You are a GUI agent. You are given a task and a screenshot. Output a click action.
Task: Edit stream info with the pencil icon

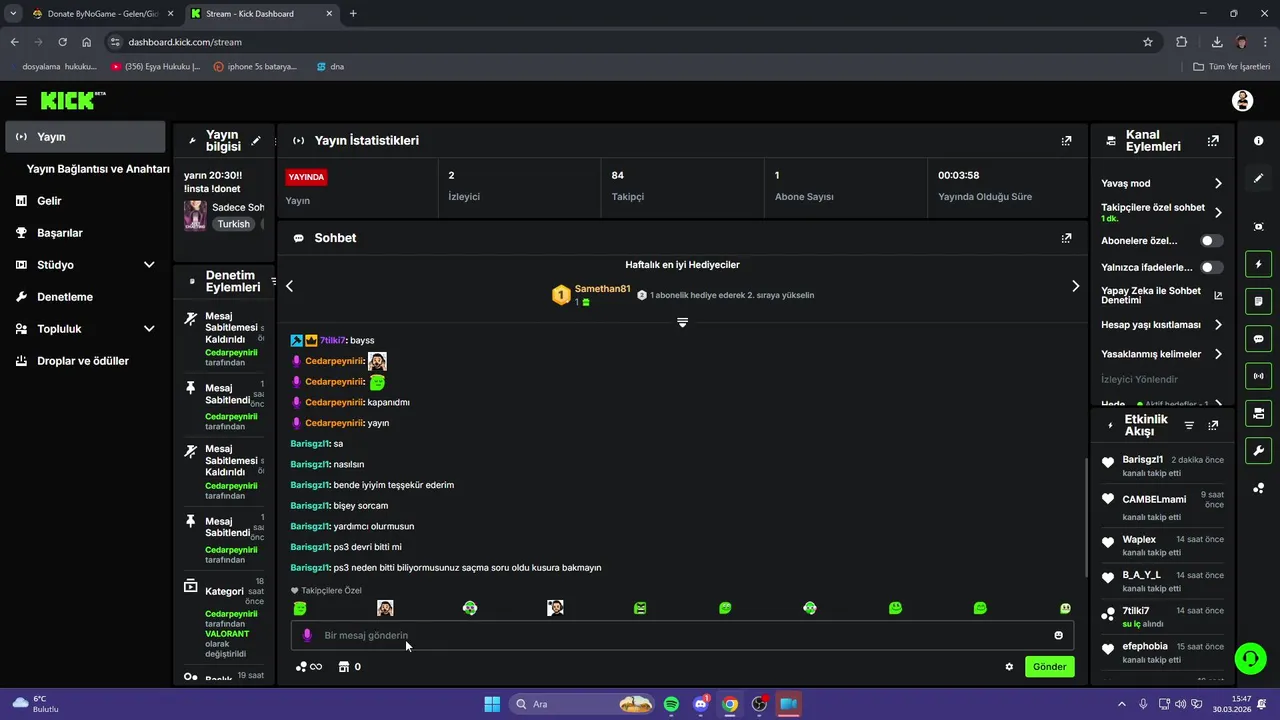point(256,140)
